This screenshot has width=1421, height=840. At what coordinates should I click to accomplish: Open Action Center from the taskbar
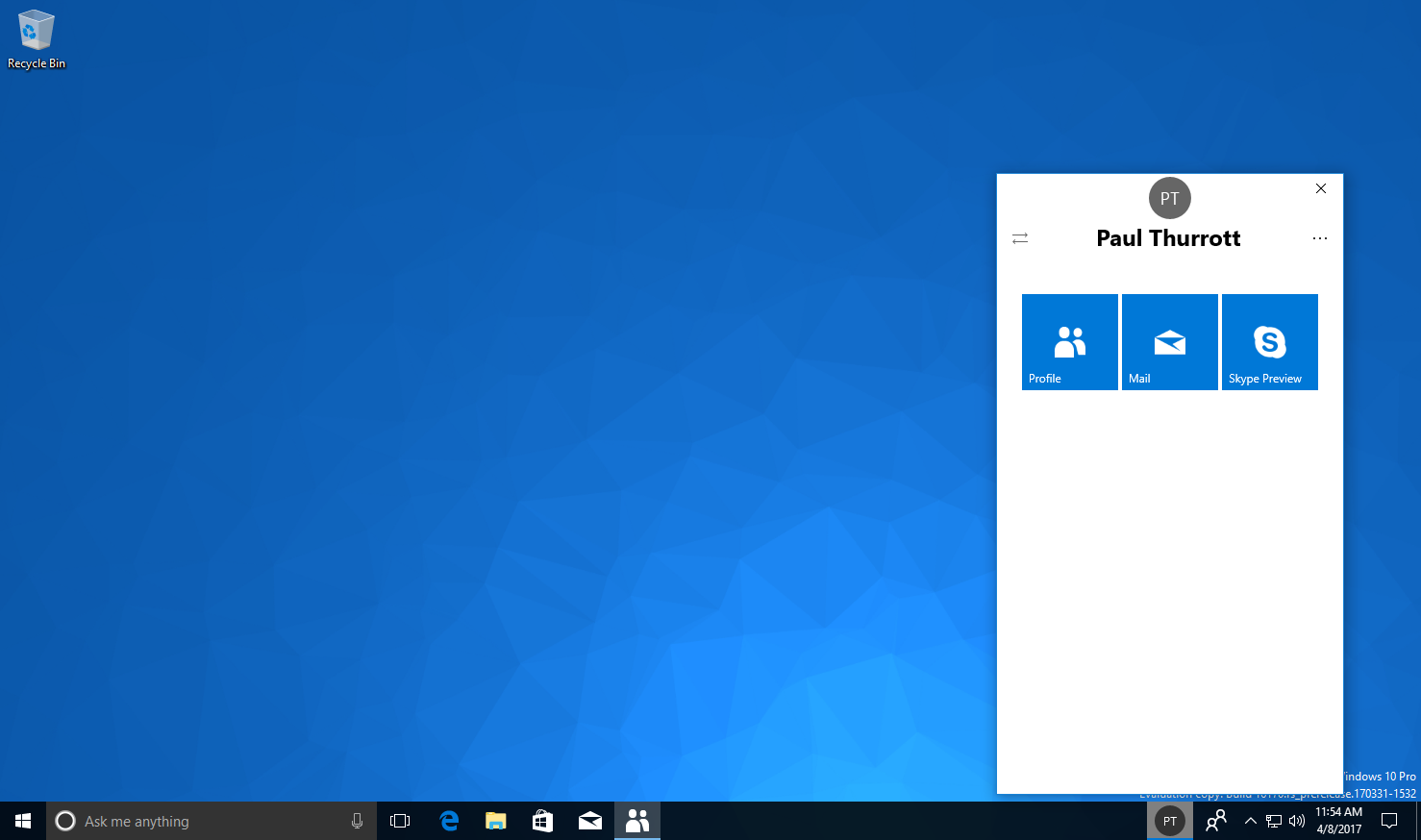[1389, 821]
